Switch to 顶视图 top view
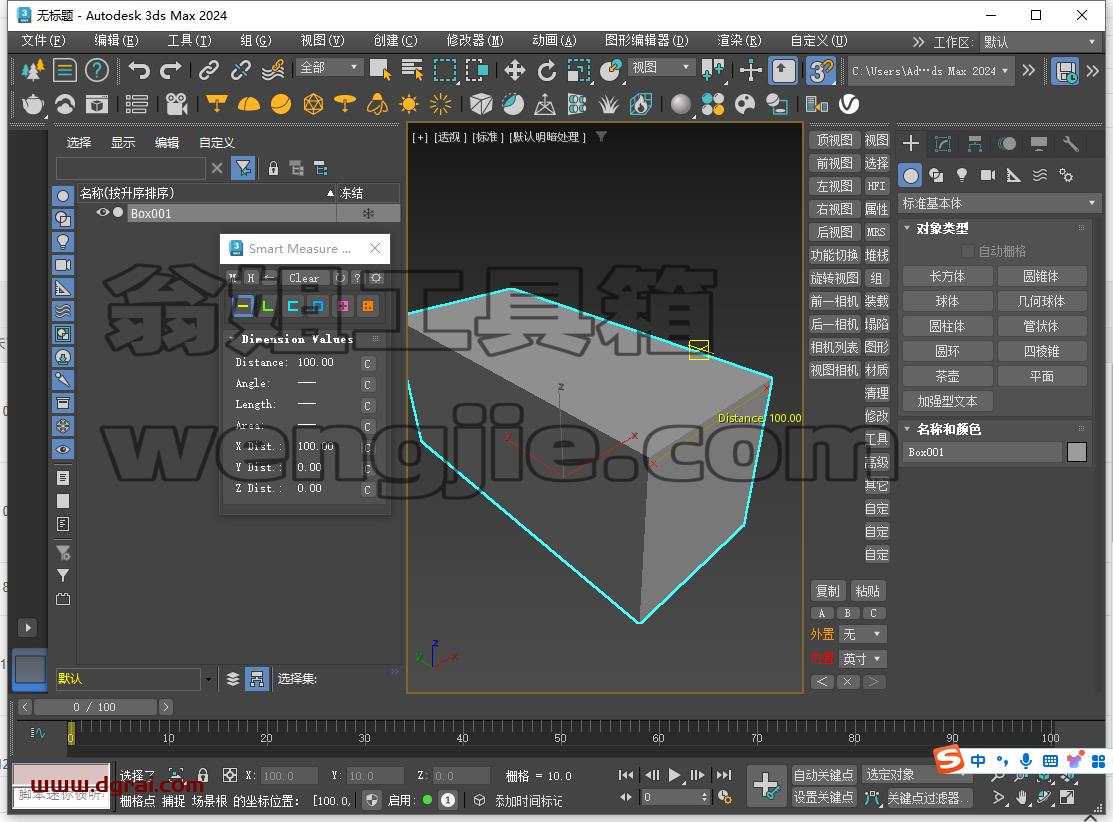1113x822 pixels. 834,140
